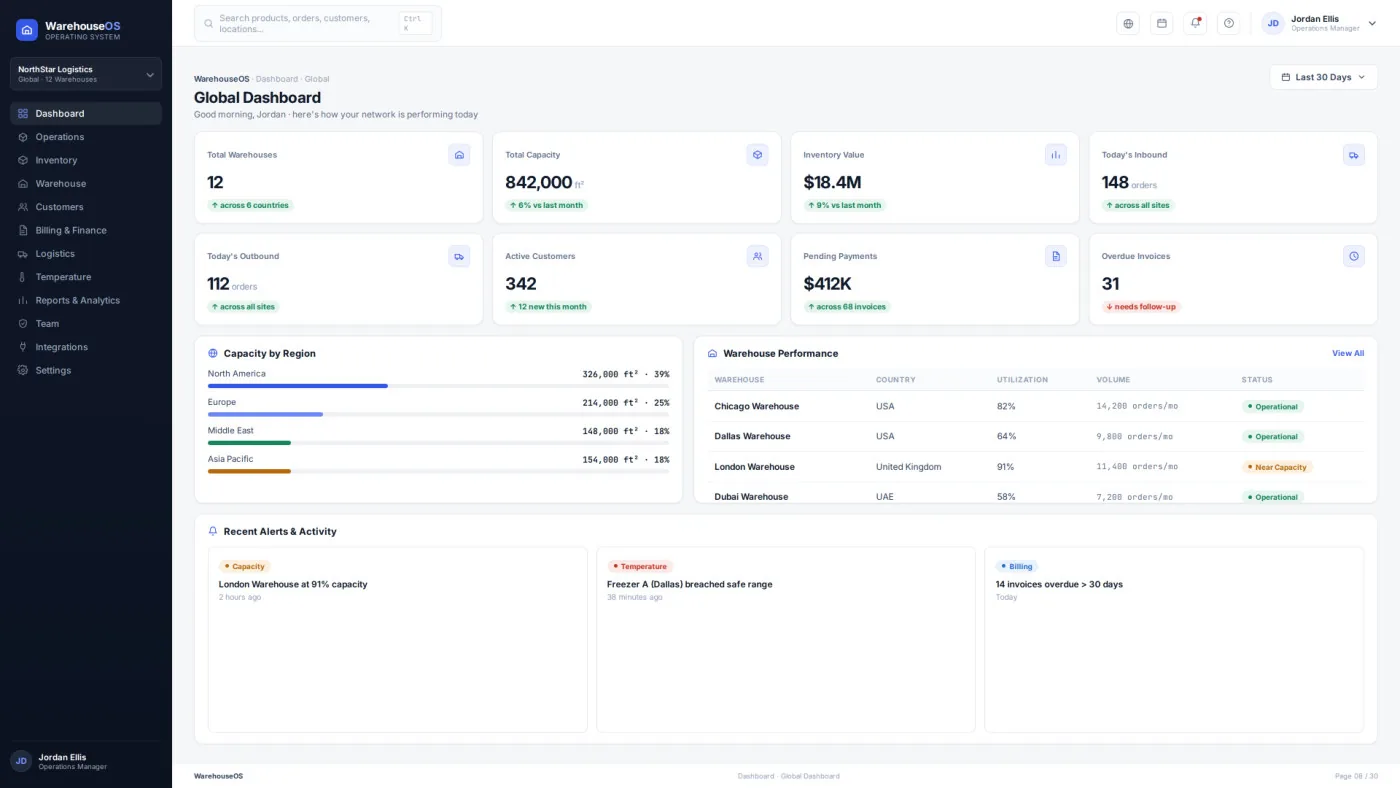Click the JD avatar in sidebar footer

tap(21, 761)
